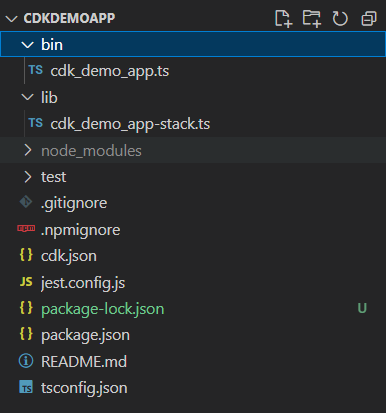Collapse the bin folder
Image resolution: width=386 pixels, height=413 pixels.
pos(27,44)
